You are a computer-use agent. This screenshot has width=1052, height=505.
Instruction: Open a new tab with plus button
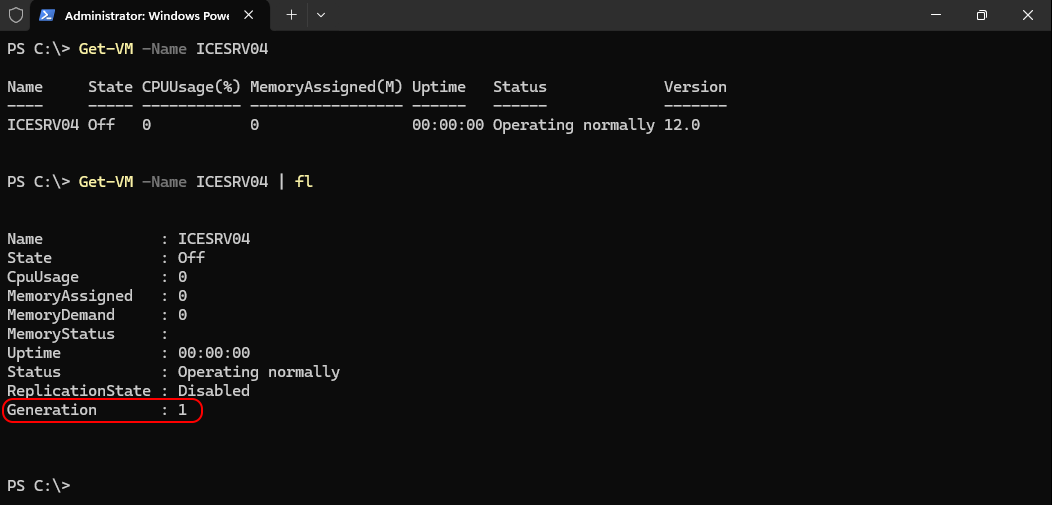point(291,15)
